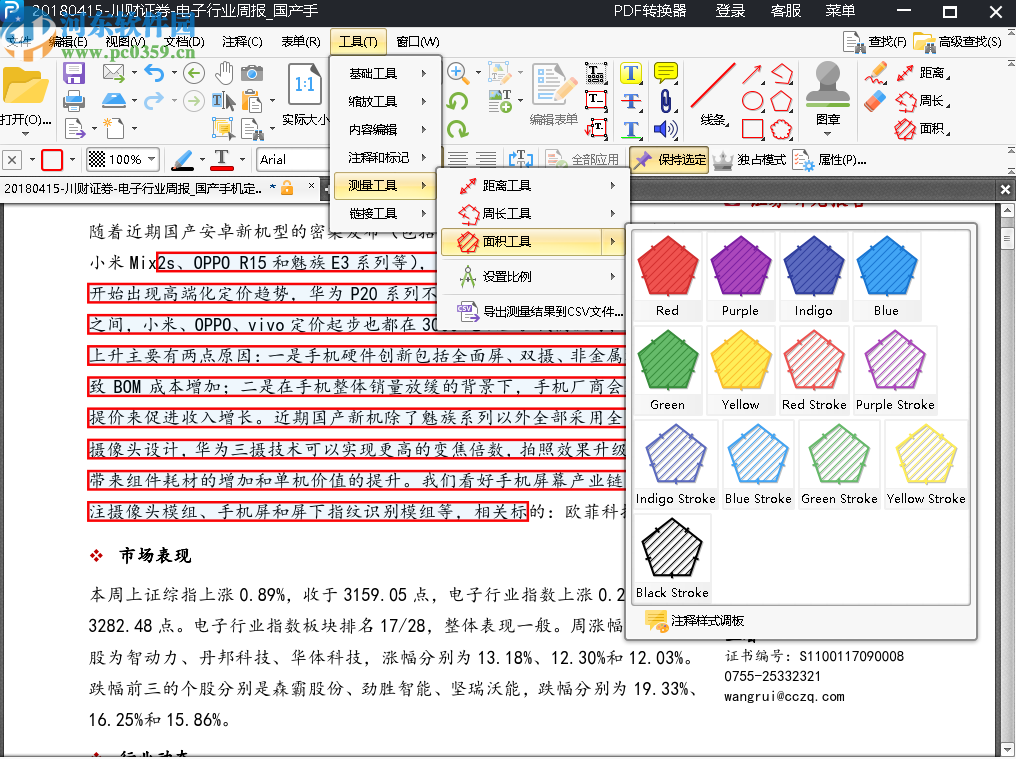Click 导出测量结果到CSV文件
The width and height of the screenshot is (1016, 760).
[541, 312]
